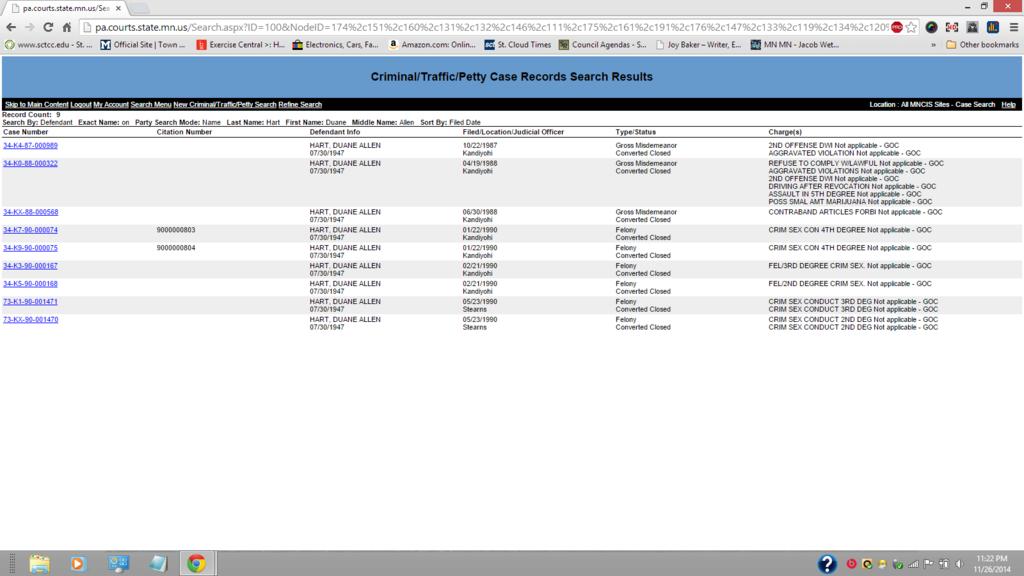
Task: Reload the current page
Action: 47,27
